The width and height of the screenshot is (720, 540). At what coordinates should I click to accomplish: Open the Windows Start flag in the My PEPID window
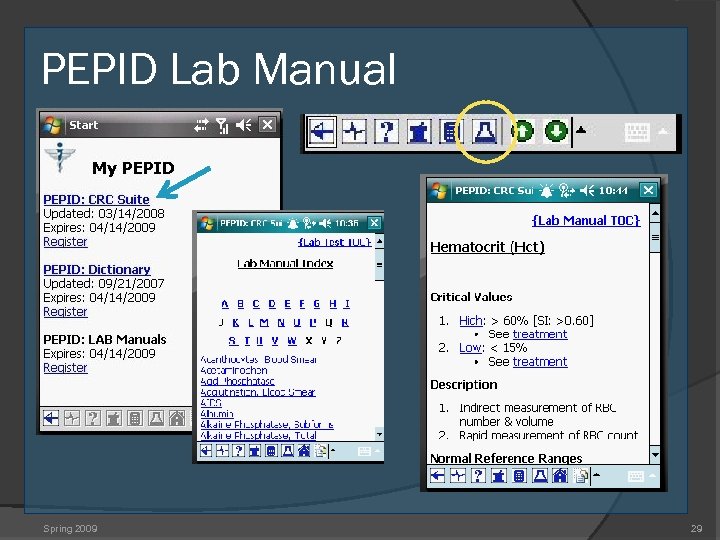coord(52,125)
